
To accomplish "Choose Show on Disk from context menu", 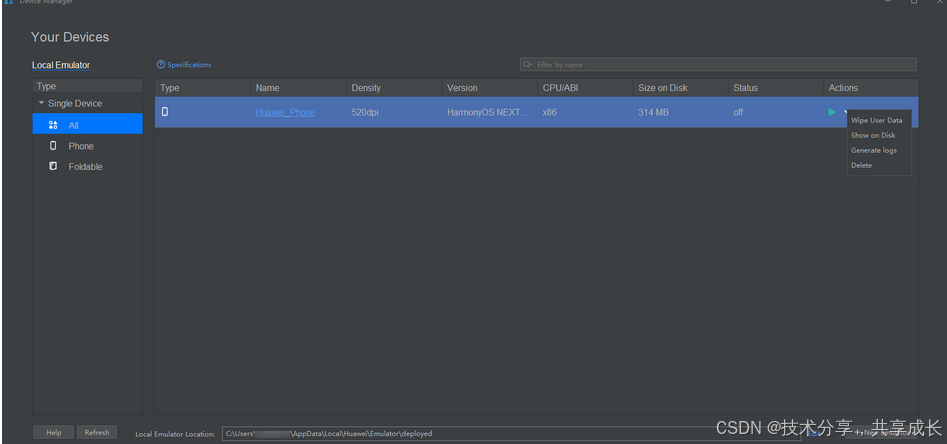I will [x=873, y=135].
